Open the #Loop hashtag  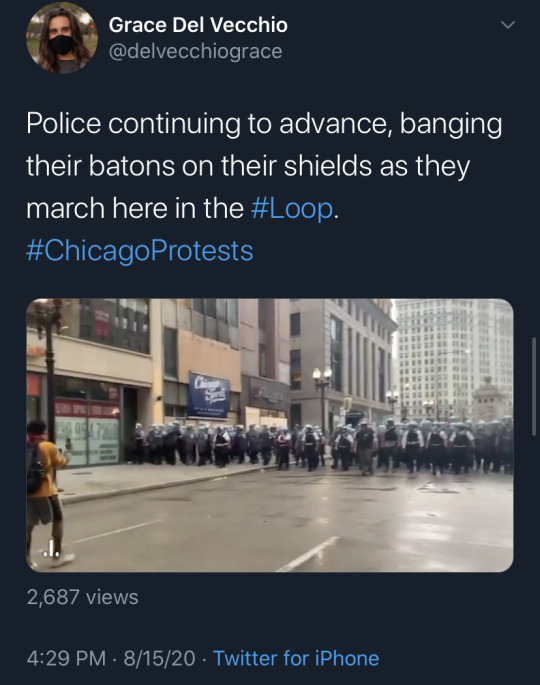click(x=292, y=208)
